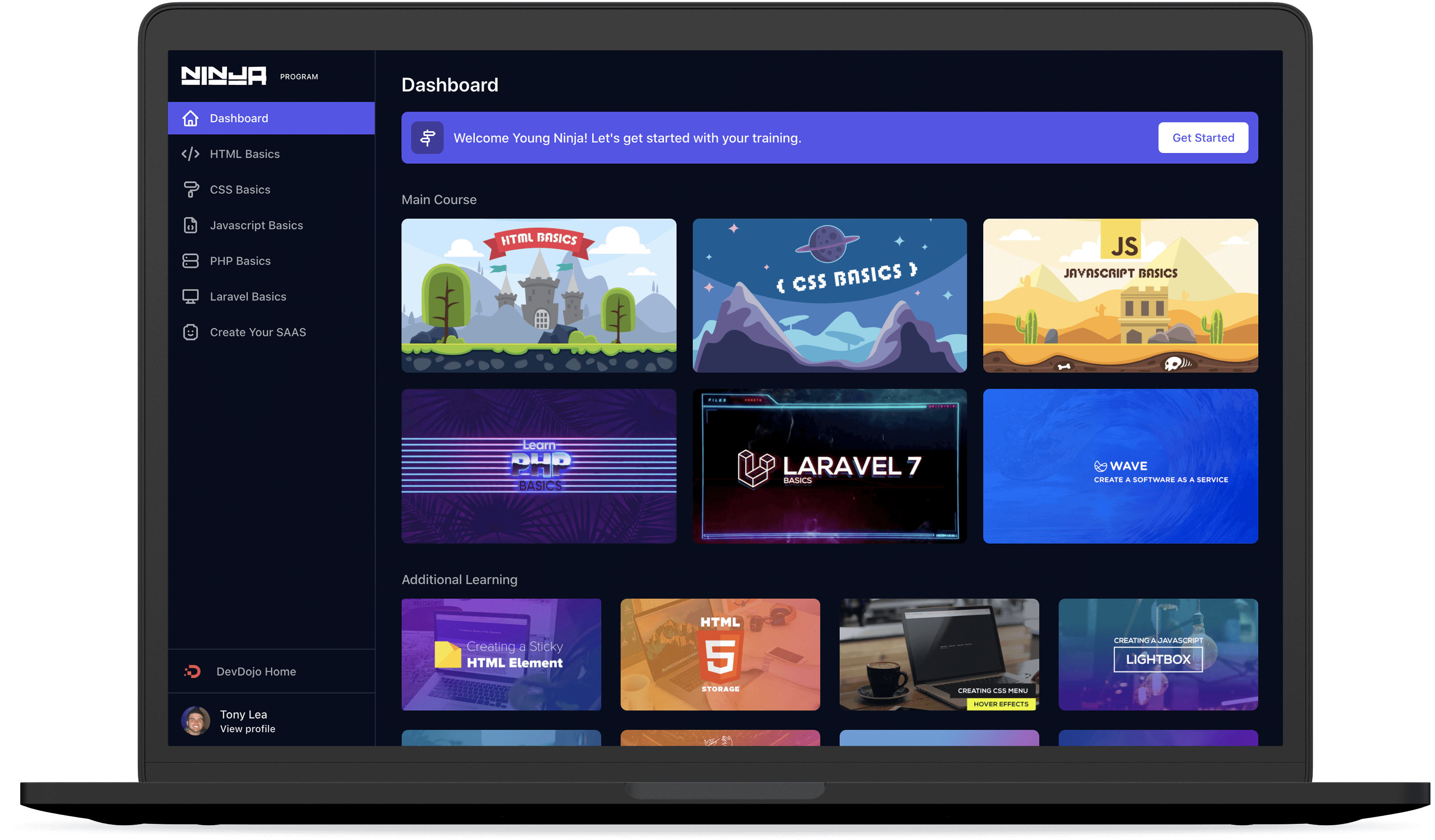Click the Dashboard home icon in sidebar

[190, 119]
